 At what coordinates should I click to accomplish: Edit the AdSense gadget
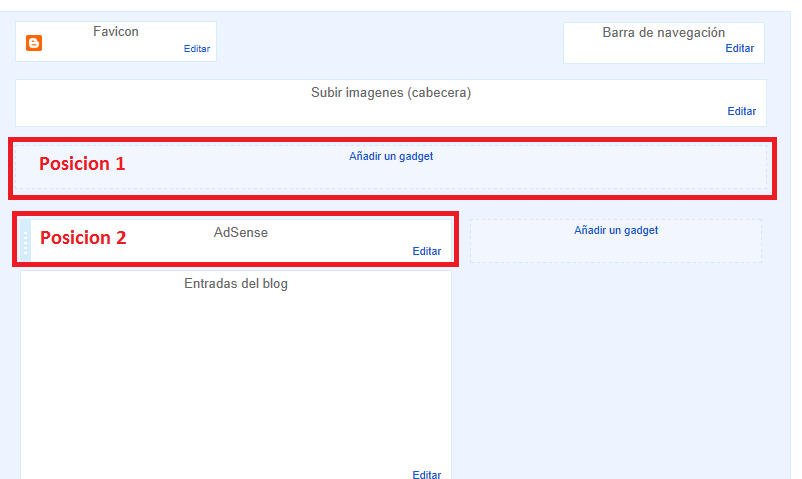pyautogui.click(x=427, y=251)
